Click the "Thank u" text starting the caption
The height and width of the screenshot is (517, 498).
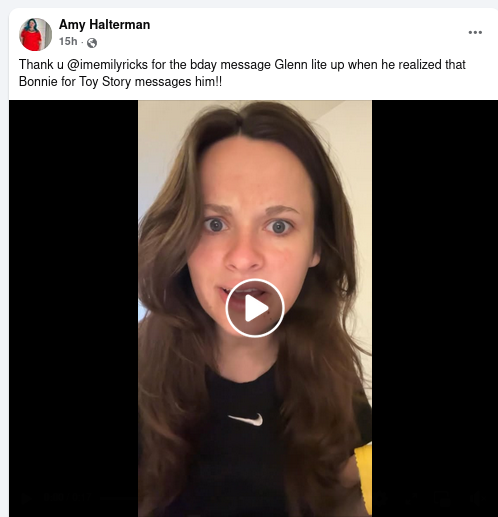point(41,65)
